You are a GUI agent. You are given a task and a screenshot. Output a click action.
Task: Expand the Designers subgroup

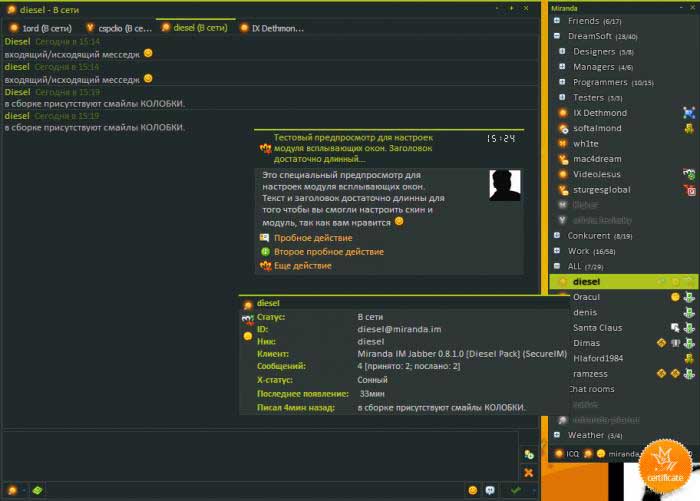coord(562,51)
